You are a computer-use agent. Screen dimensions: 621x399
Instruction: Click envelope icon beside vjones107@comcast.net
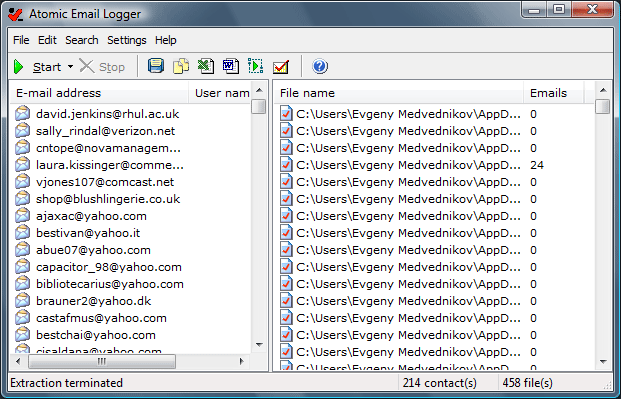tap(23, 182)
